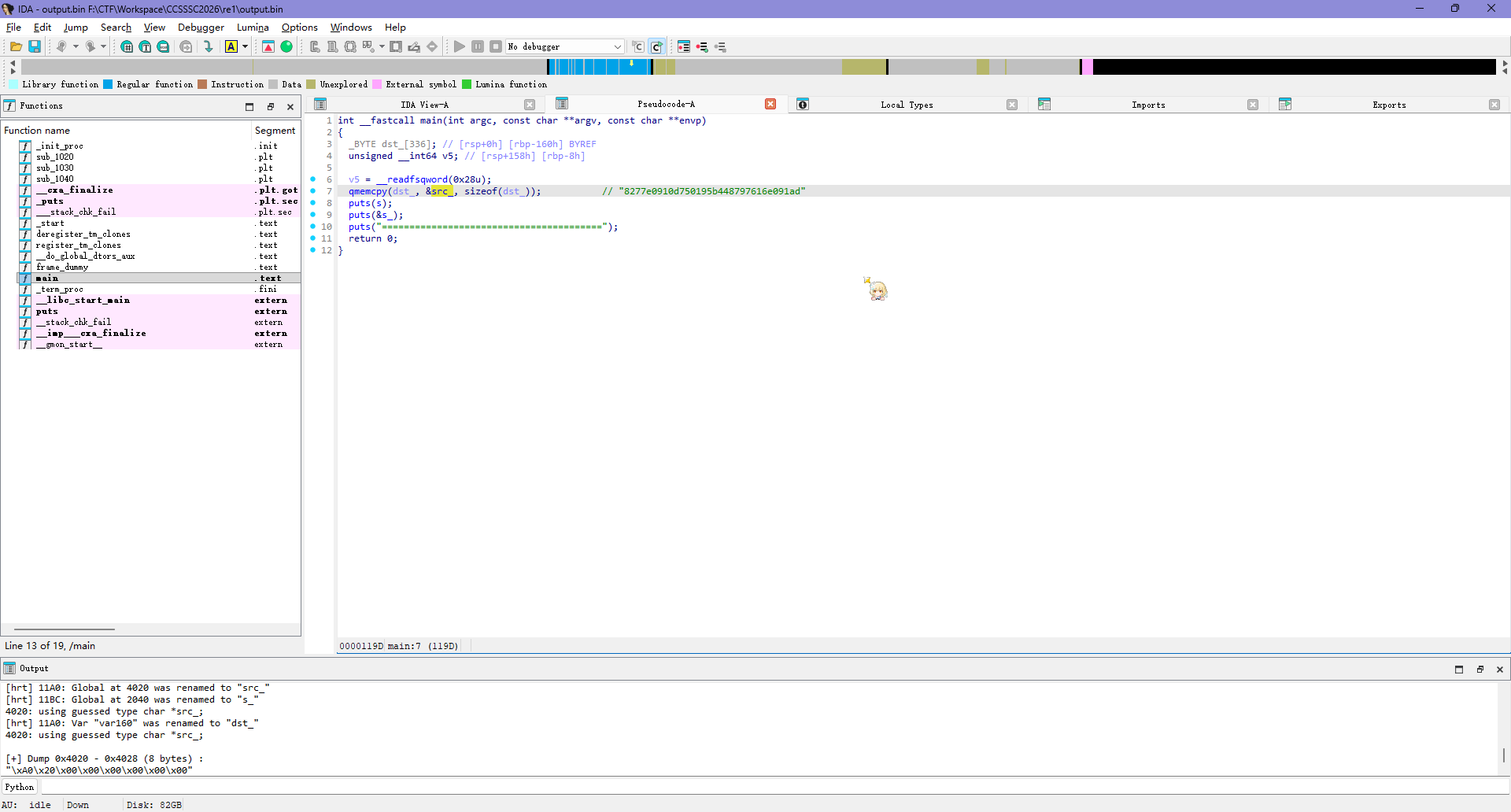Switch to the IDA View-A tab
The height and width of the screenshot is (812, 1511).
pyautogui.click(x=424, y=105)
